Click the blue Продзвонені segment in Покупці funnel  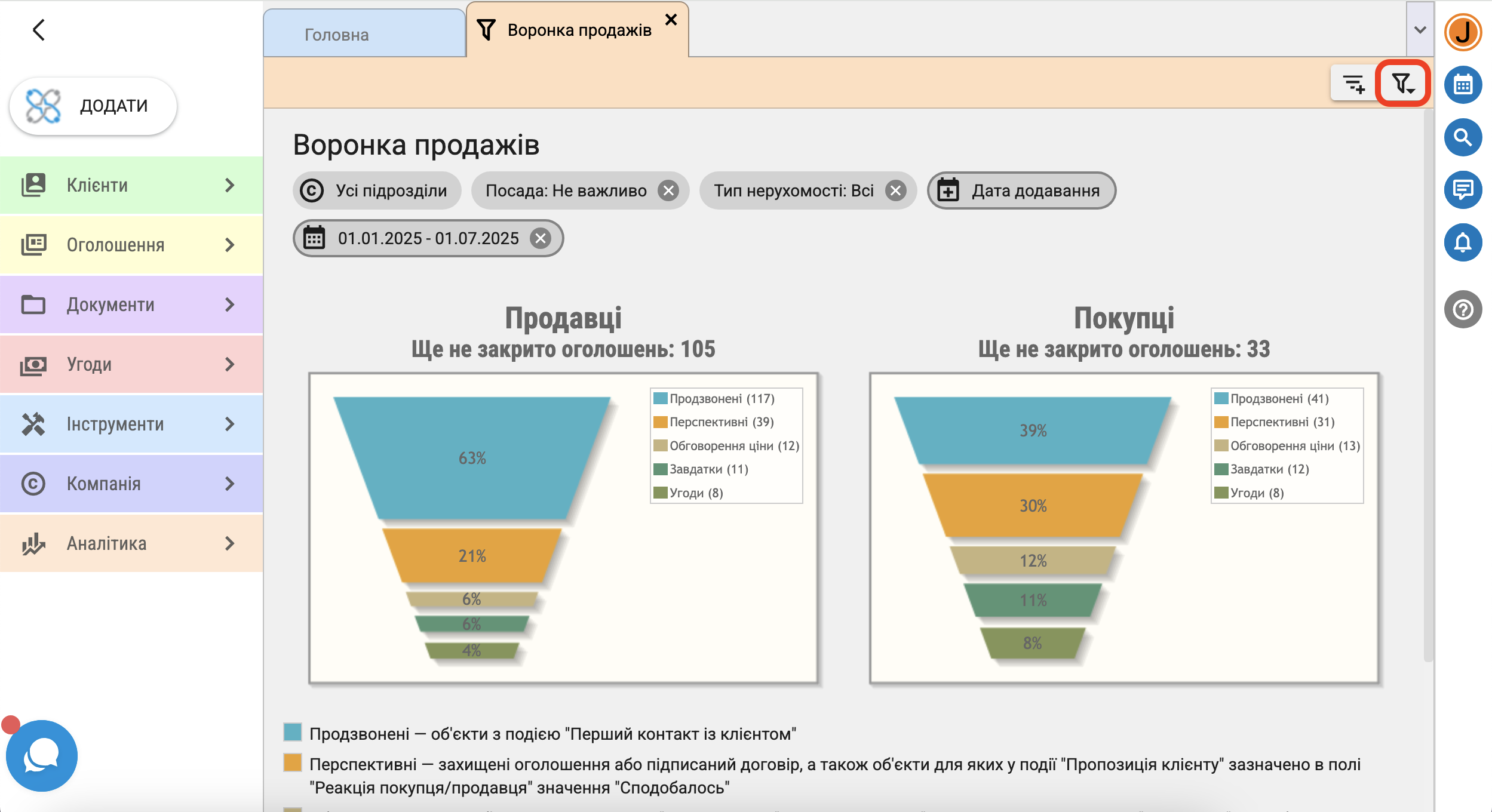tap(1033, 430)
